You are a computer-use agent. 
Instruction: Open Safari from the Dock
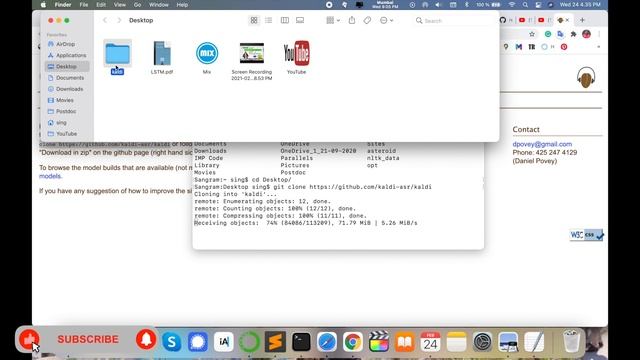click(327, 342)
